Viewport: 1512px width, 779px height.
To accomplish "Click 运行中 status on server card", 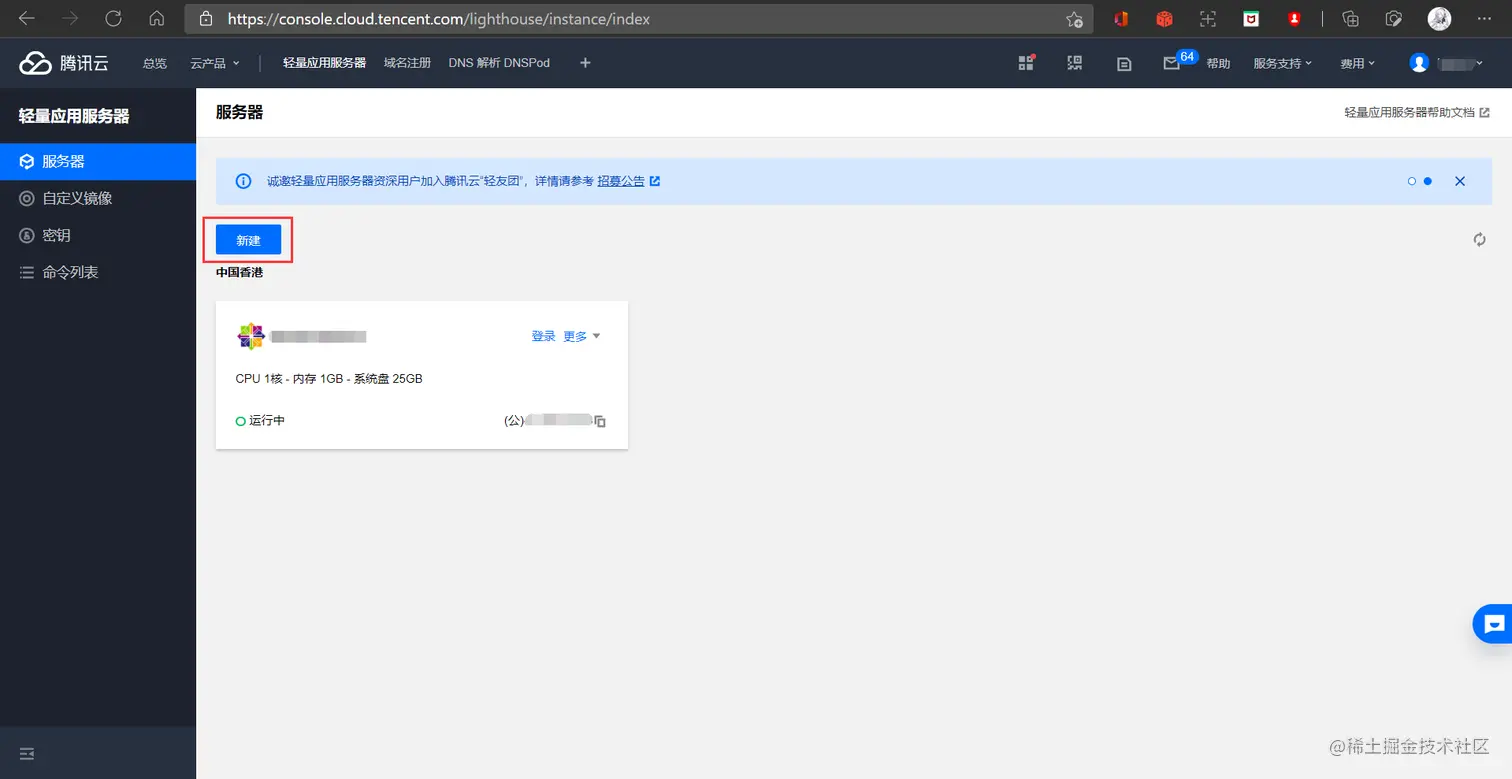I will pyautogui.click(x=260, y=421).
